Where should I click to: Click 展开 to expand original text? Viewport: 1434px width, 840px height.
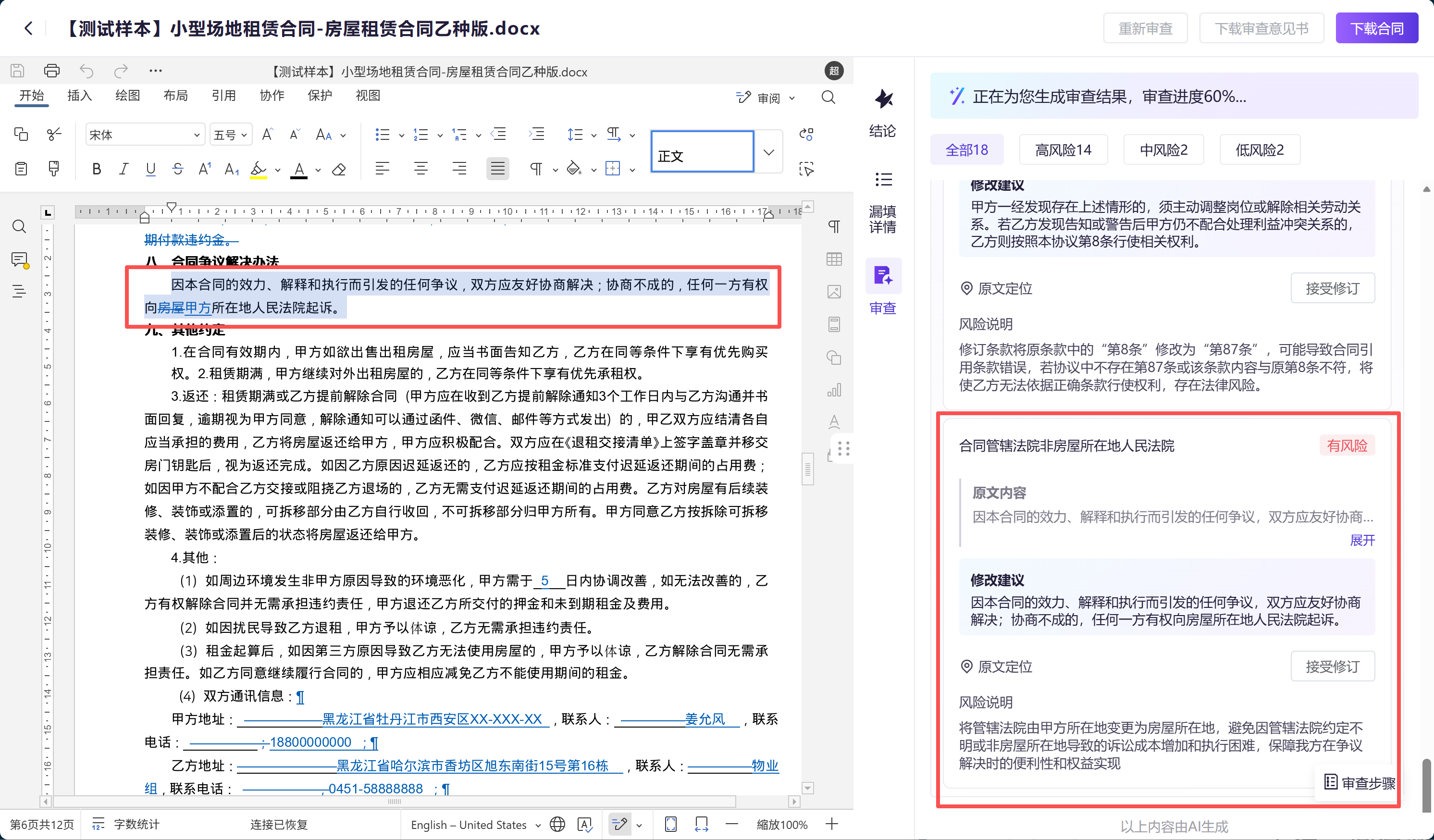(1362, 540)
